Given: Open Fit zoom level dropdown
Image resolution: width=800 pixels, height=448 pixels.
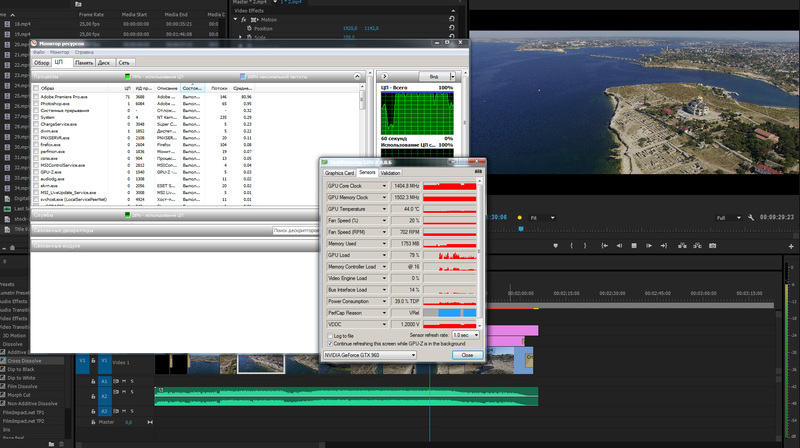Looking at the screenshot, I should 542,218.
